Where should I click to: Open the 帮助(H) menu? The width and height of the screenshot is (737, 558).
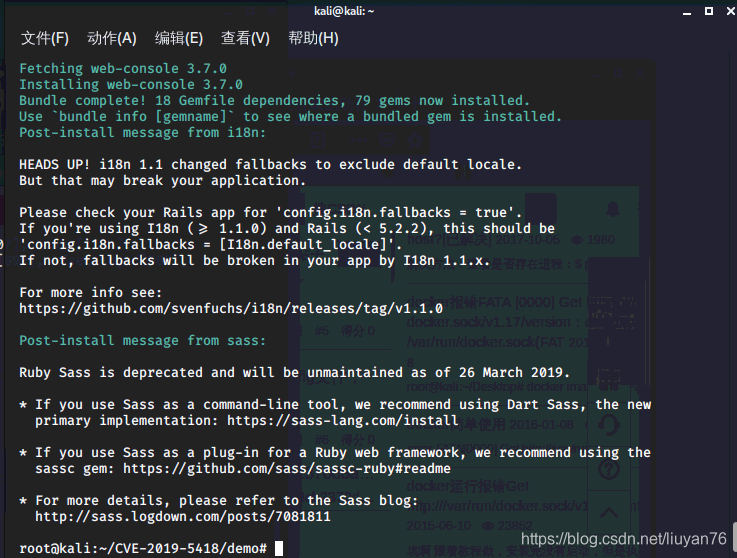coord(313,38)
